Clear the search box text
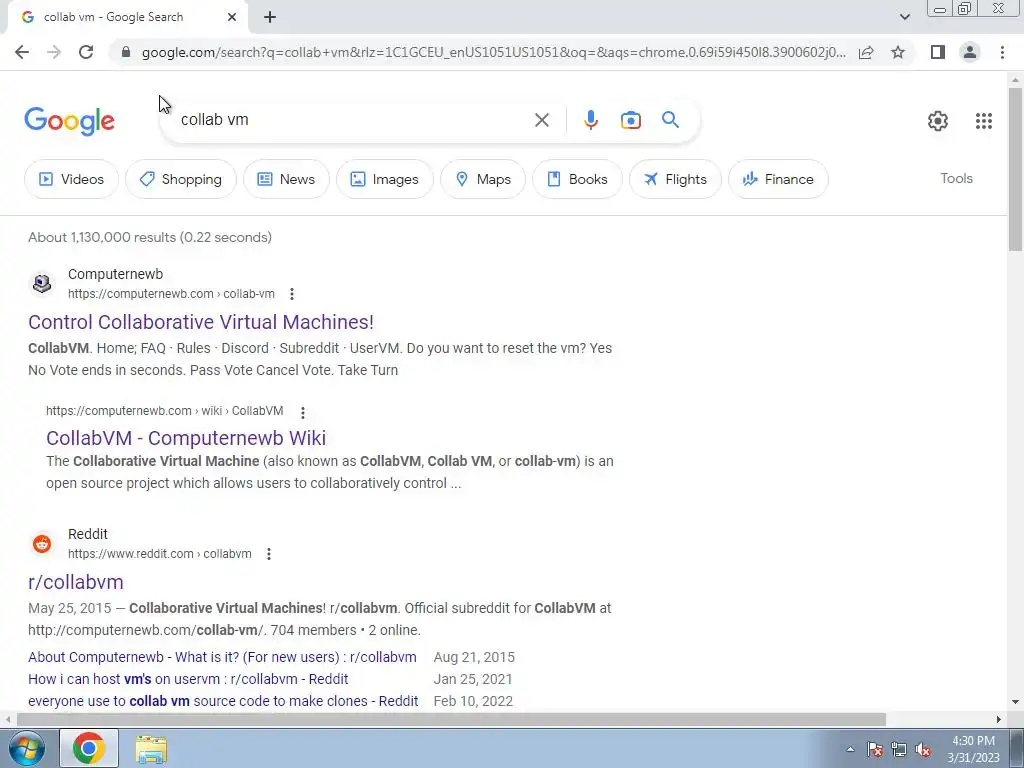Viewport: 1024px width, 768px height. (541, 120)
